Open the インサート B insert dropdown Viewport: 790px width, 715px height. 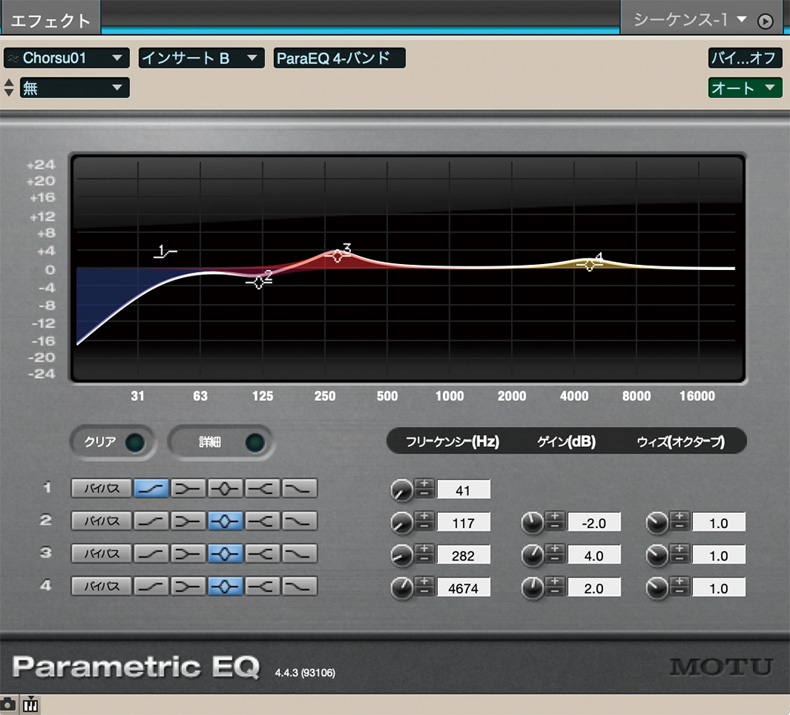click(201, 58)
